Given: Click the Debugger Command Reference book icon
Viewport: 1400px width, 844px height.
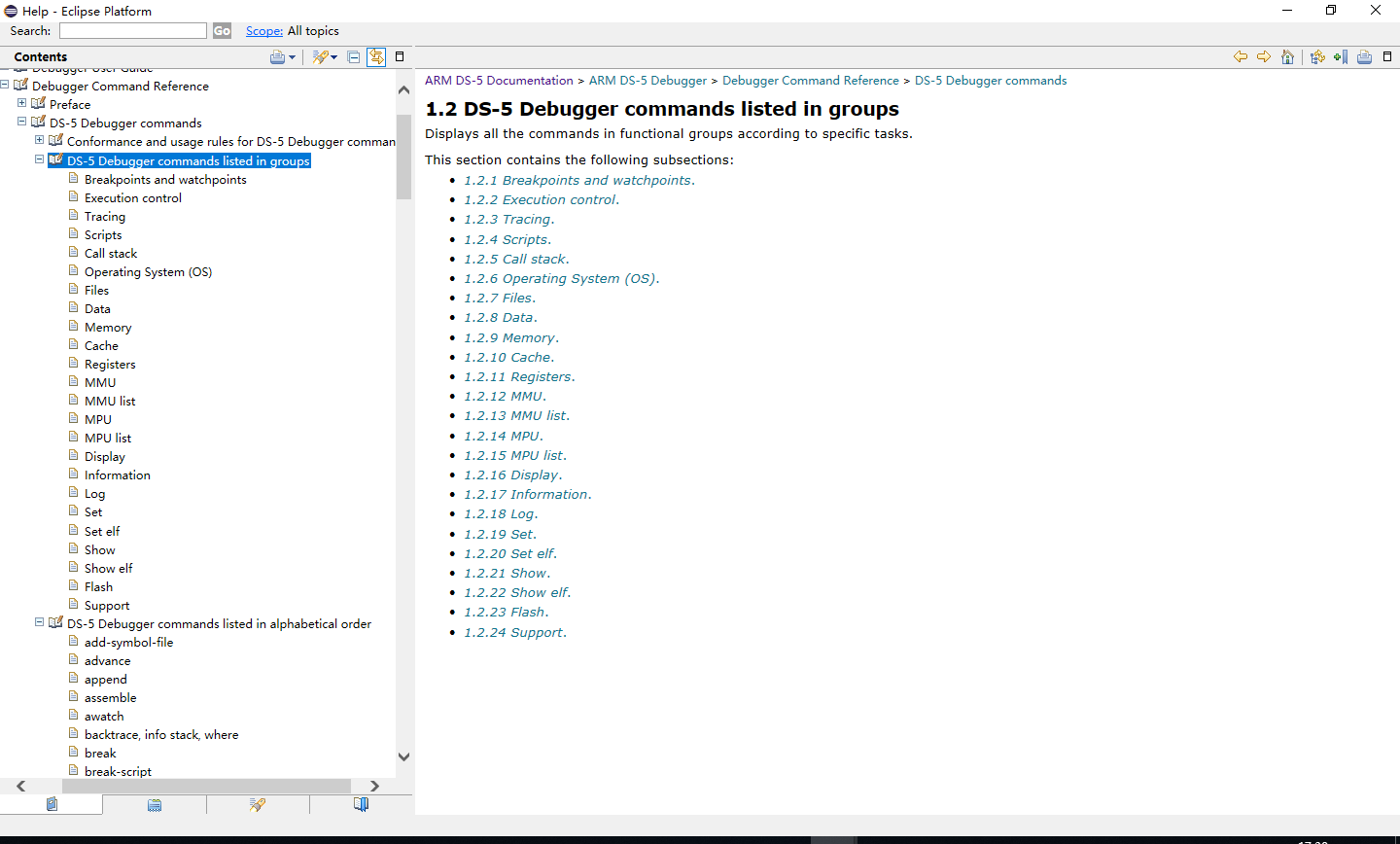Looking at the screenshot, I should pyautogui.click(x=21, y=85).
